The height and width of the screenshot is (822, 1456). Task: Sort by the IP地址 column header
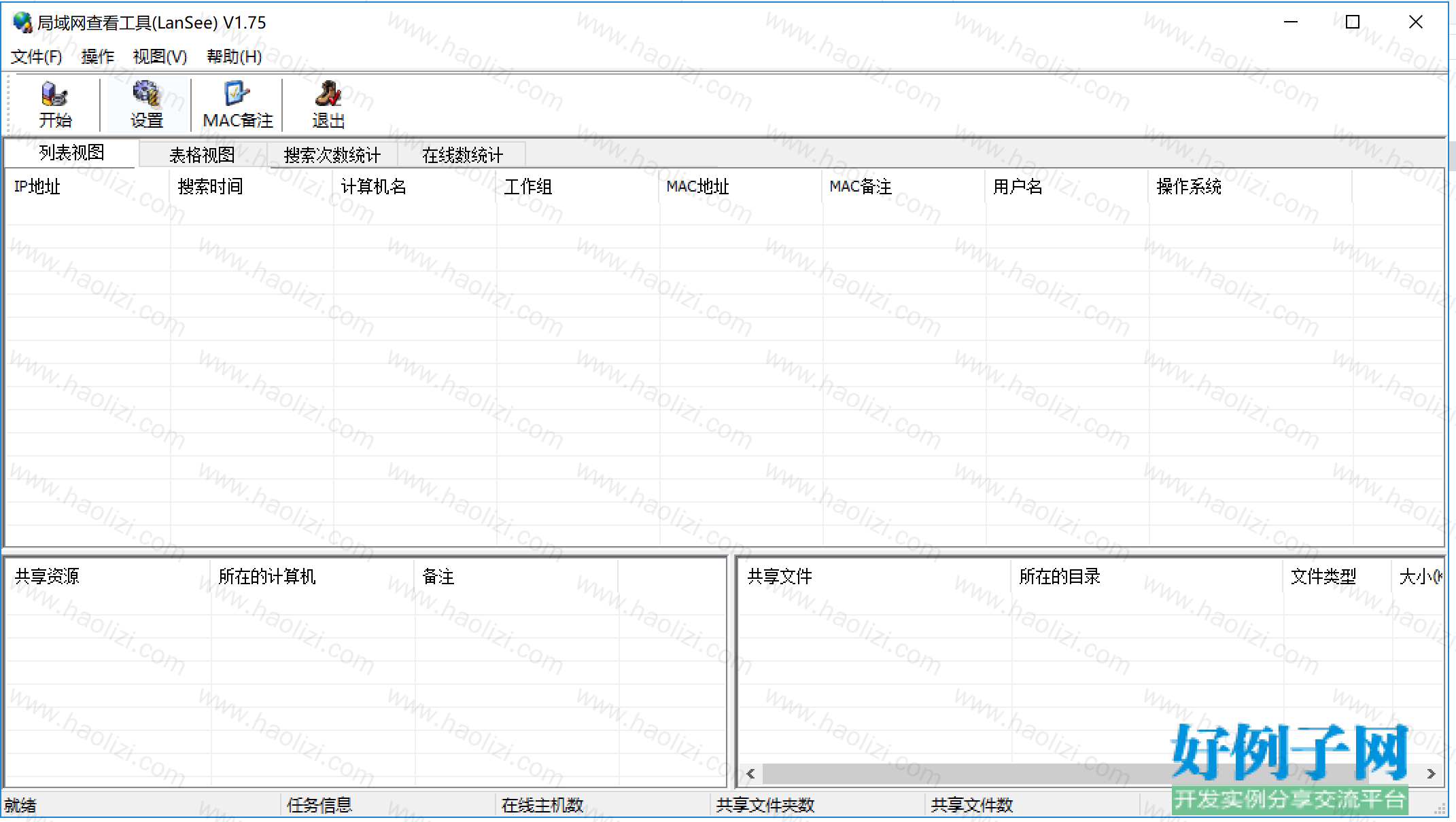pos(88,187)
